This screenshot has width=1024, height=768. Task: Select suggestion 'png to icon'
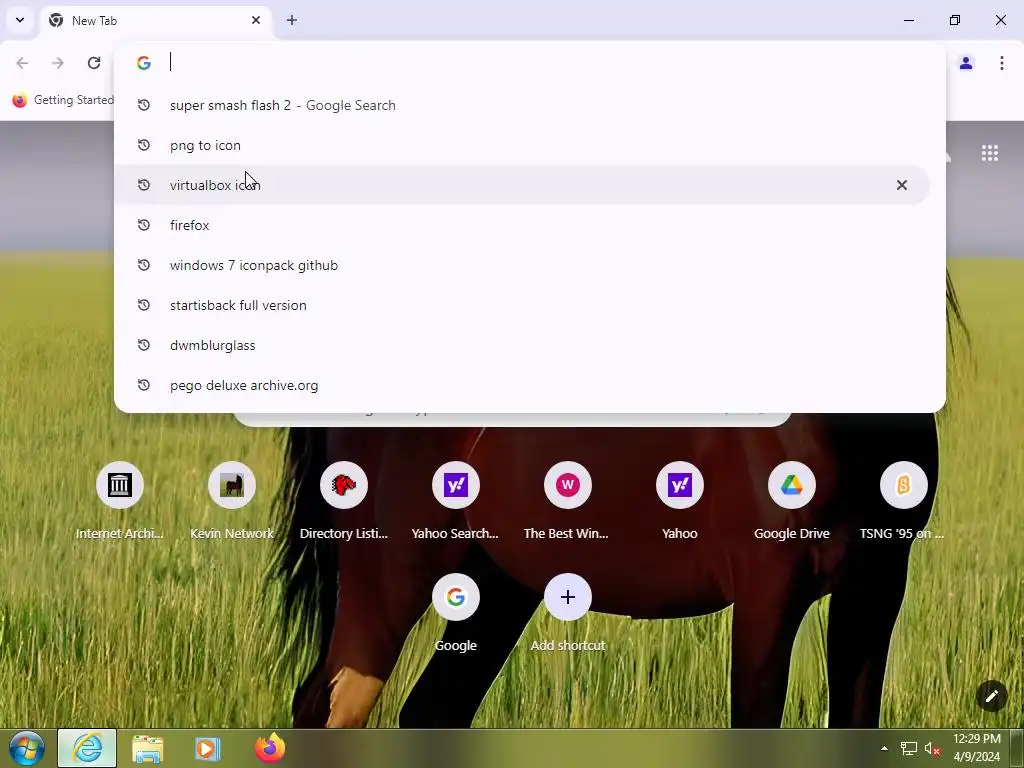(x=522, y=145)
